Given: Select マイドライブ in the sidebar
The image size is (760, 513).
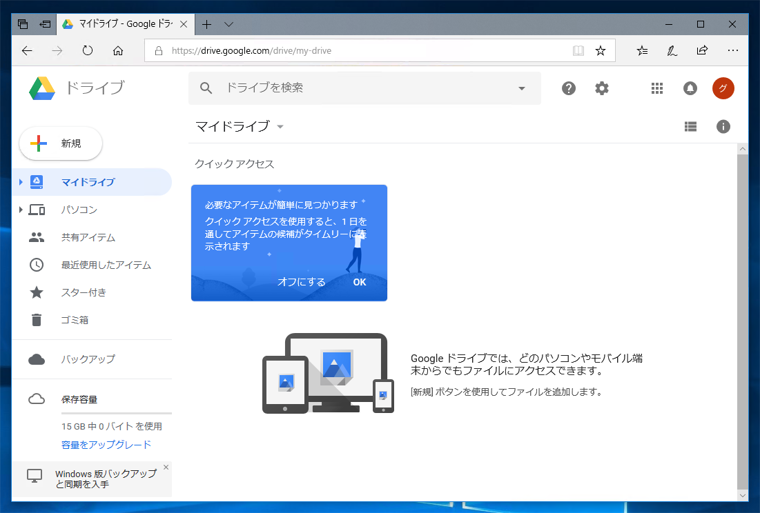Looking at the screenshot, I should pyautogui.click(x=92, y=182).
